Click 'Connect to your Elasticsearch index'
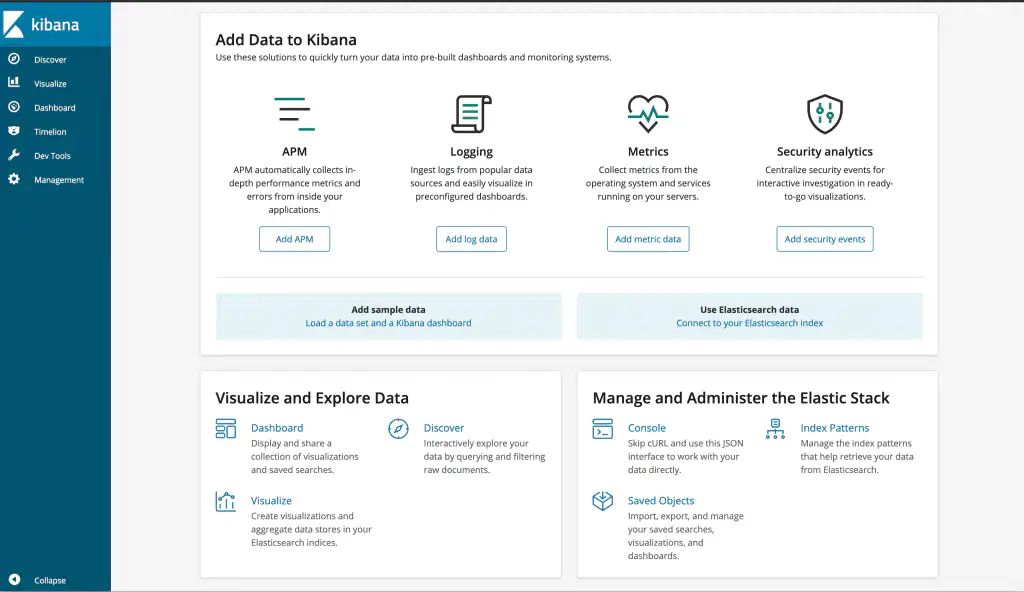Viewport: 1024px width, 592px height. [748, 323]
